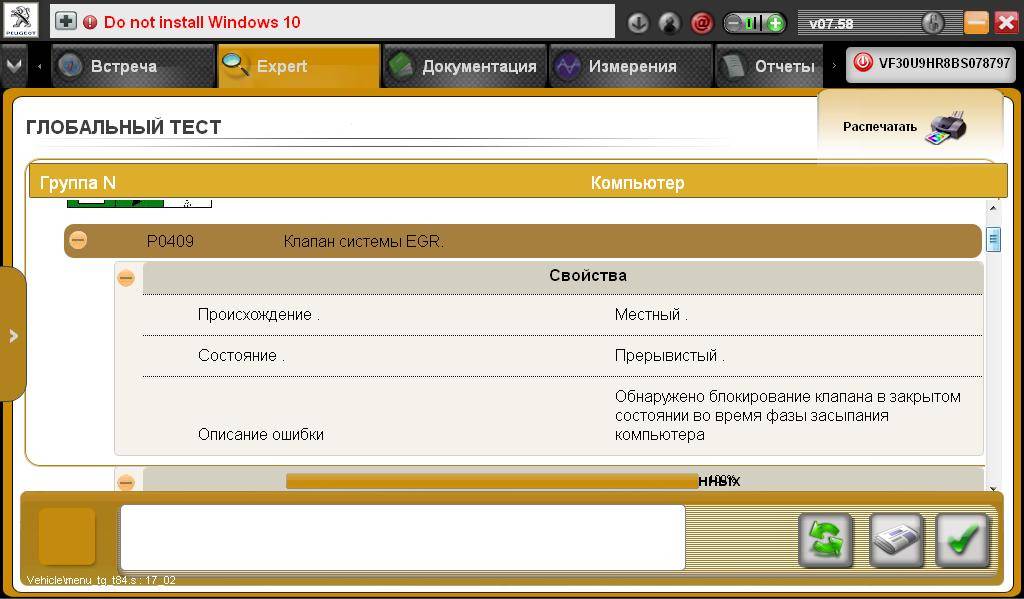
Task: Click the plus icon beside Windows 10 warning
Action: point(66,21)
